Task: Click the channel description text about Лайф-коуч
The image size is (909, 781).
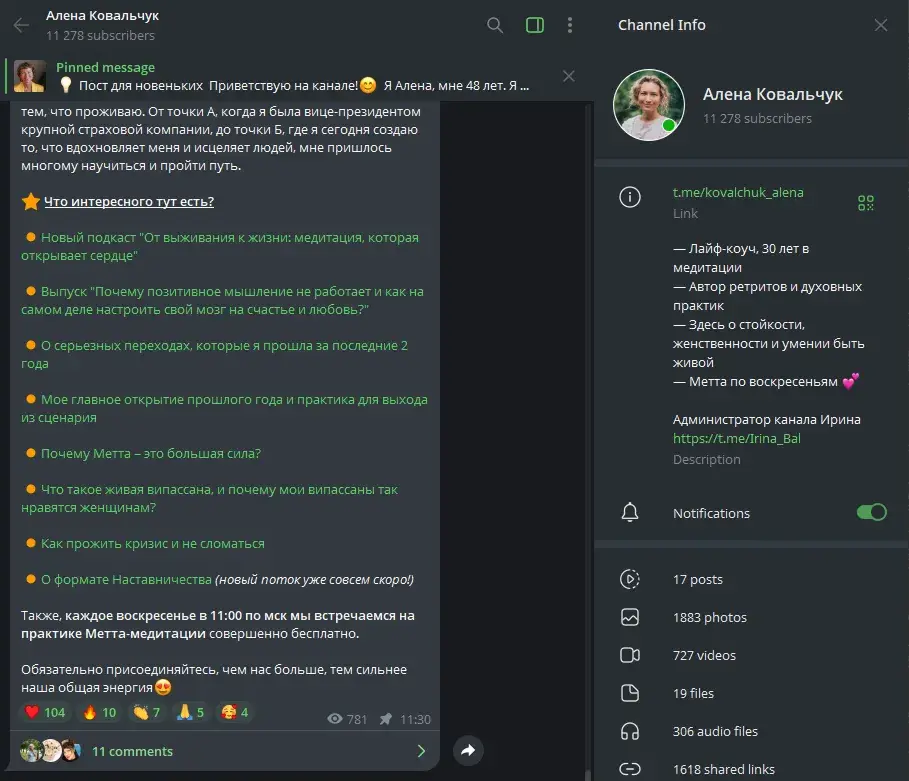Action: point(768,315)
